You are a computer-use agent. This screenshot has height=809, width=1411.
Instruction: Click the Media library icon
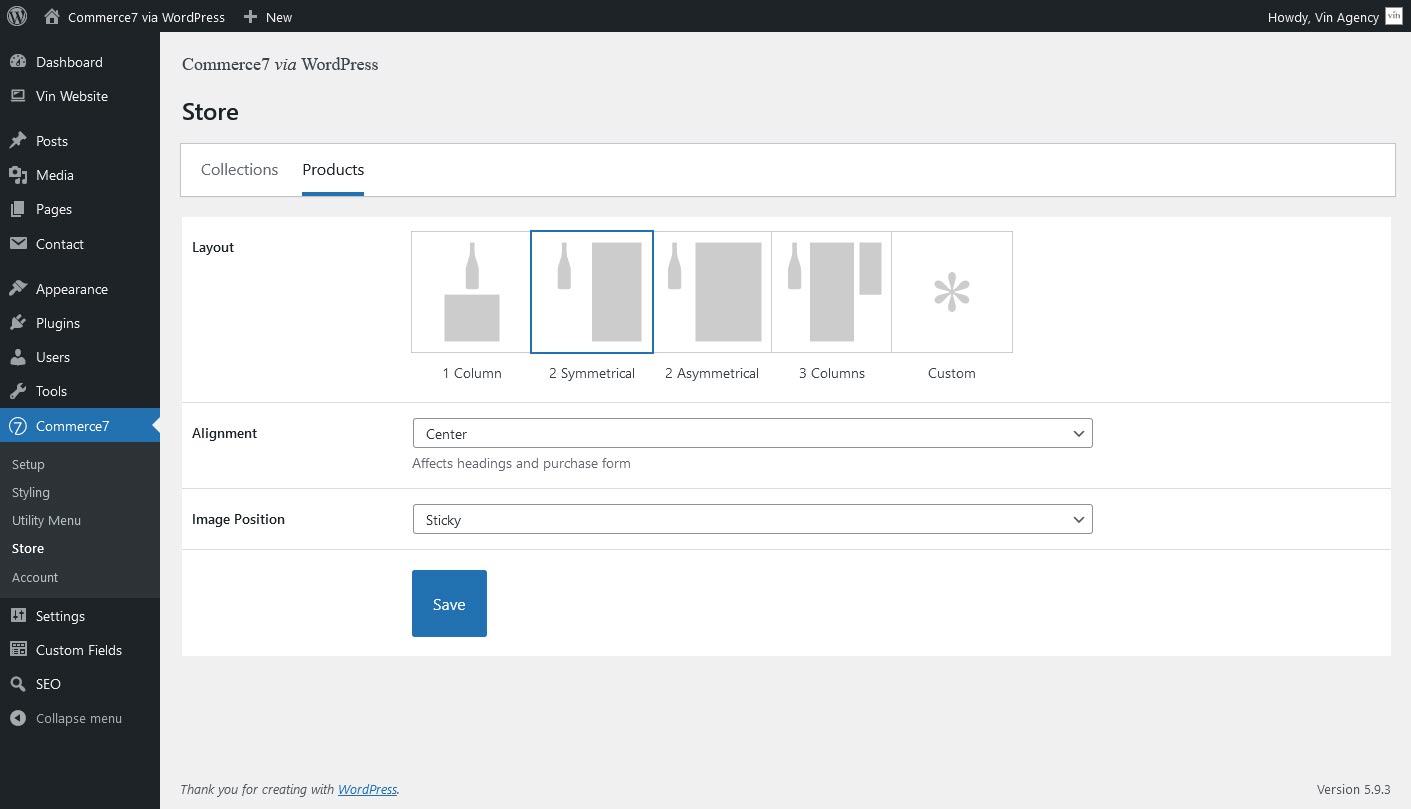point(18,175)
